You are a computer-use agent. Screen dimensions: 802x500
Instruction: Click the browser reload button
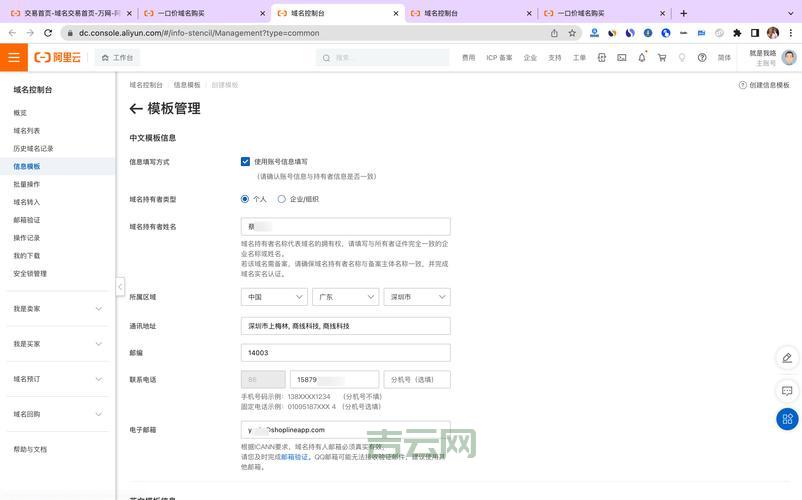tap(48, 33)
